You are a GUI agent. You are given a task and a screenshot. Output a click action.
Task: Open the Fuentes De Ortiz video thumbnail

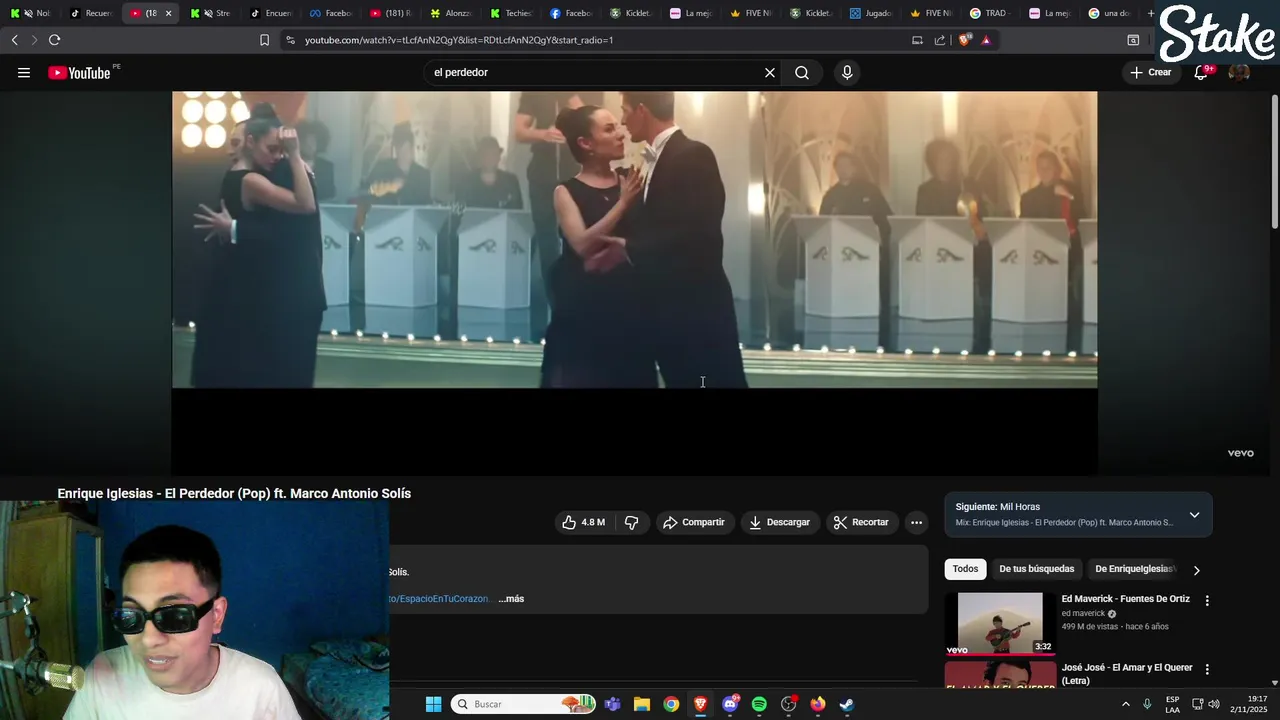[x=1000, y=624]
